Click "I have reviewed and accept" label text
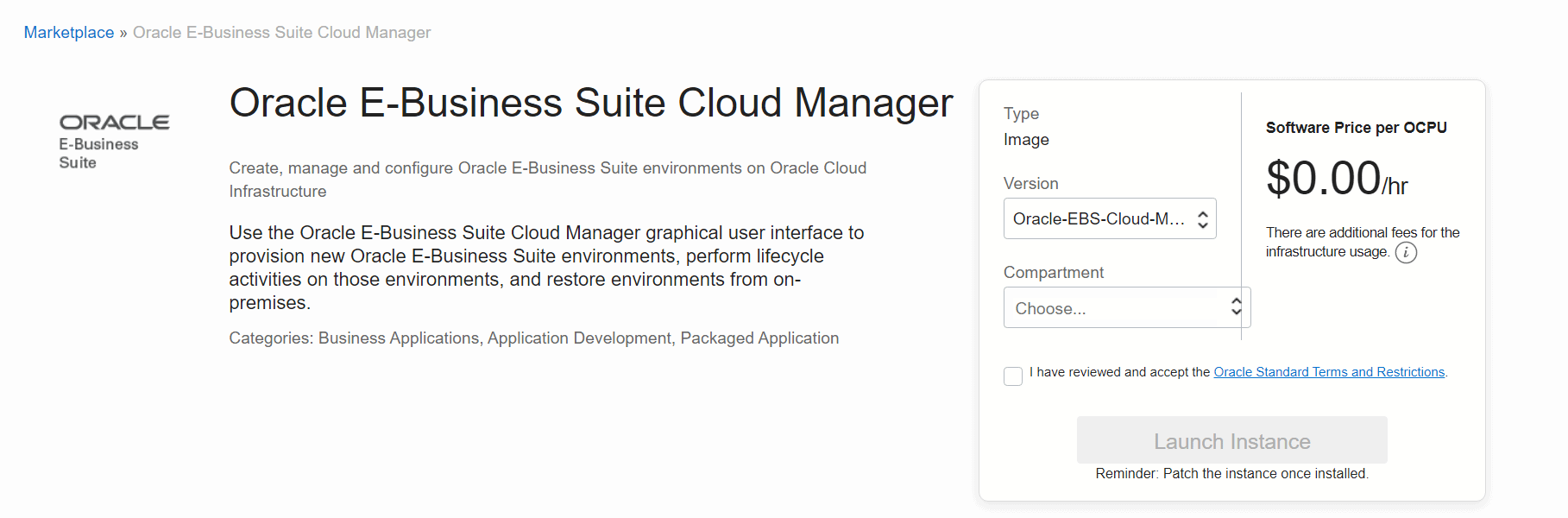Viewport: 1568px width, 518px height. 1119,372
